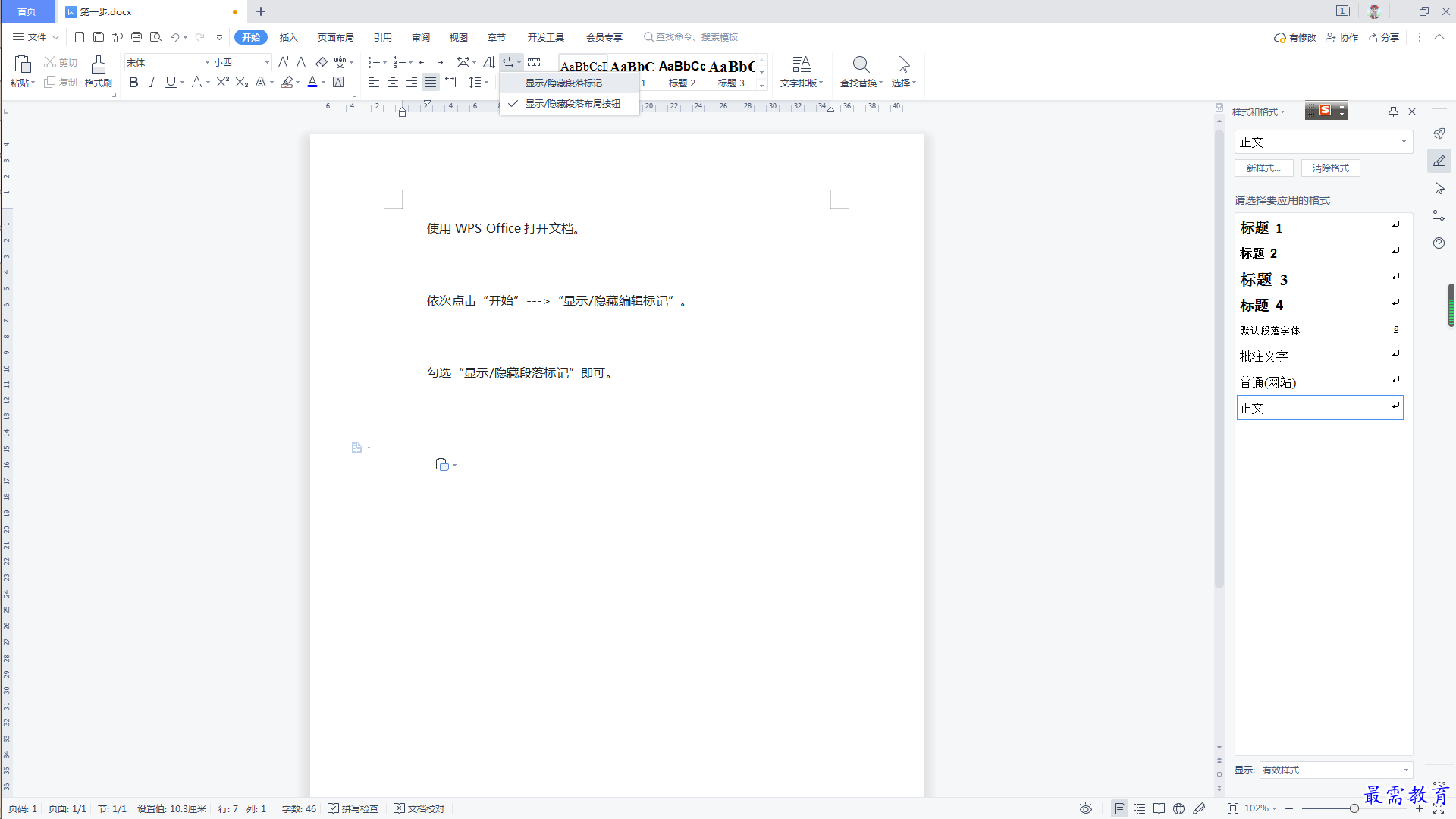This screenshot has width=1456, height=819.
Task: Click the Increase indent icon
Action: [444, 62]
